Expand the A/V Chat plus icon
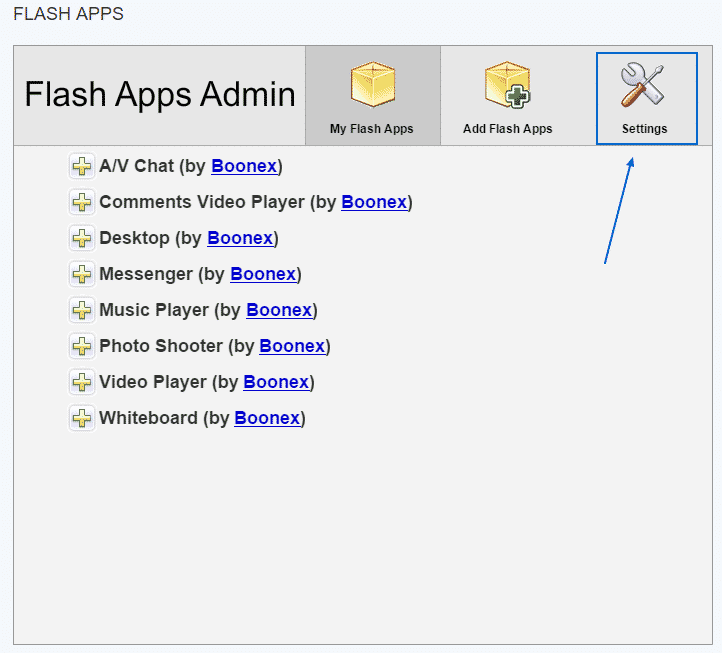 pos(82,166)
